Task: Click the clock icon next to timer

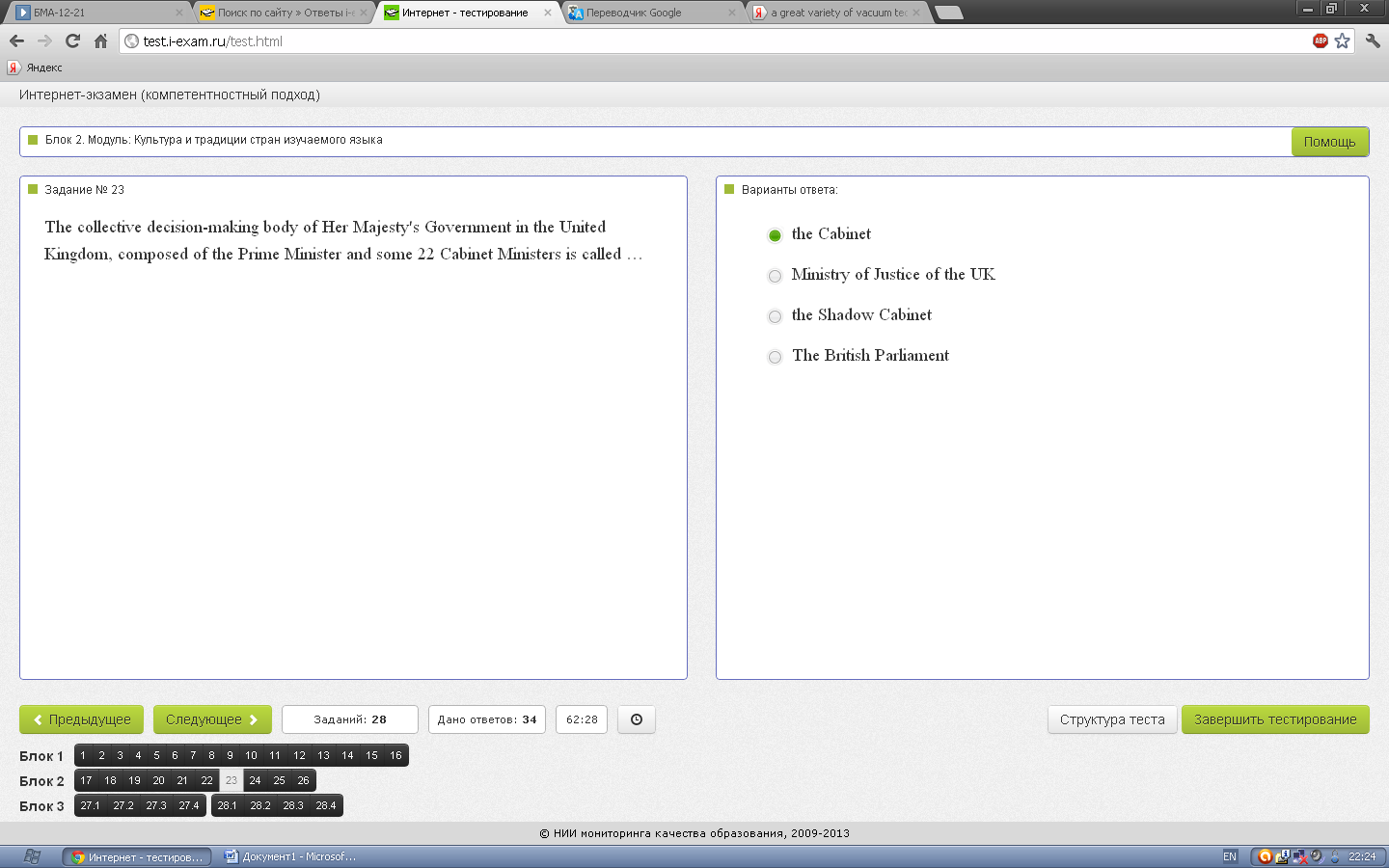Action: pos(637,719)
